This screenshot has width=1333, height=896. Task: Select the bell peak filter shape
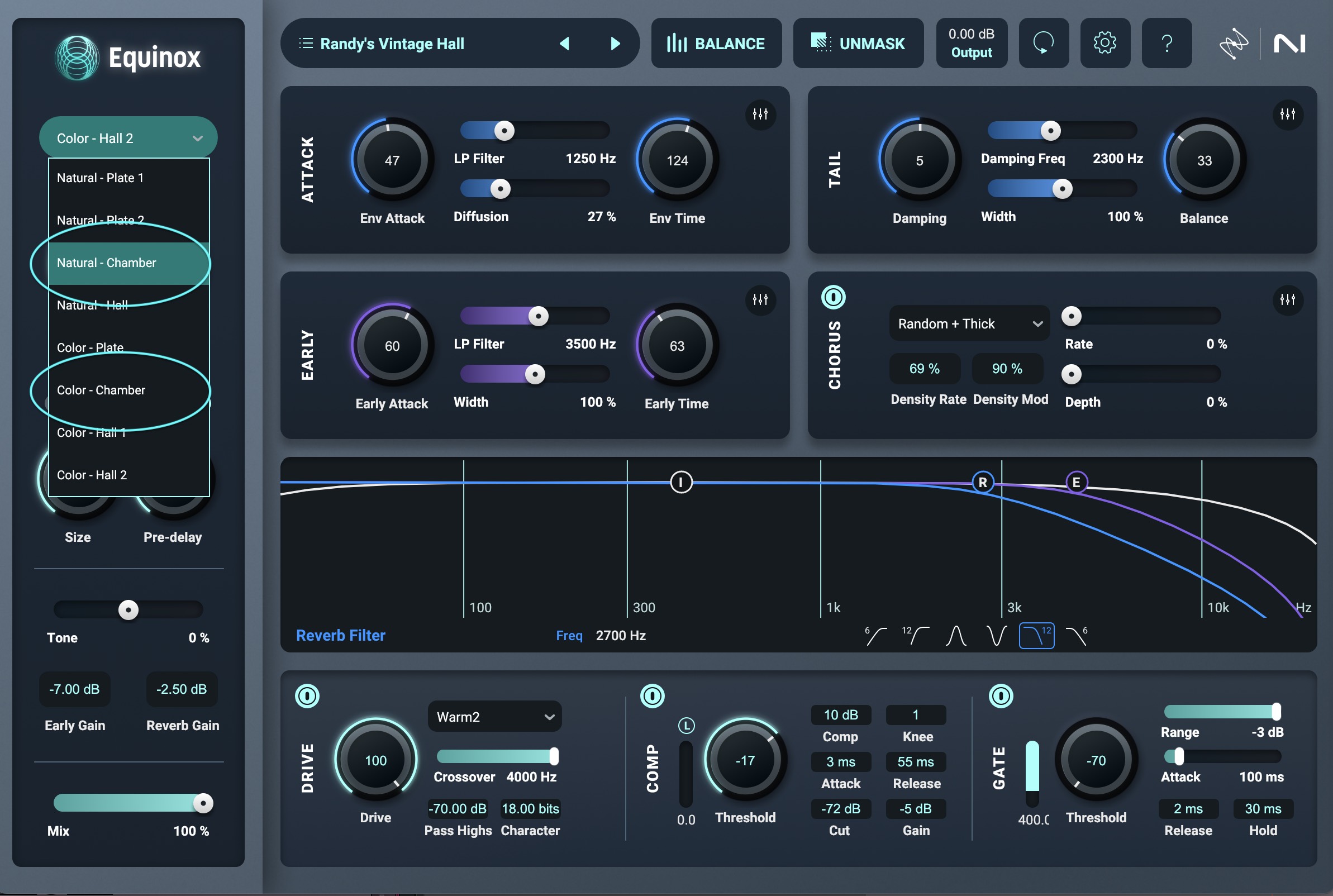pos(956,636)
